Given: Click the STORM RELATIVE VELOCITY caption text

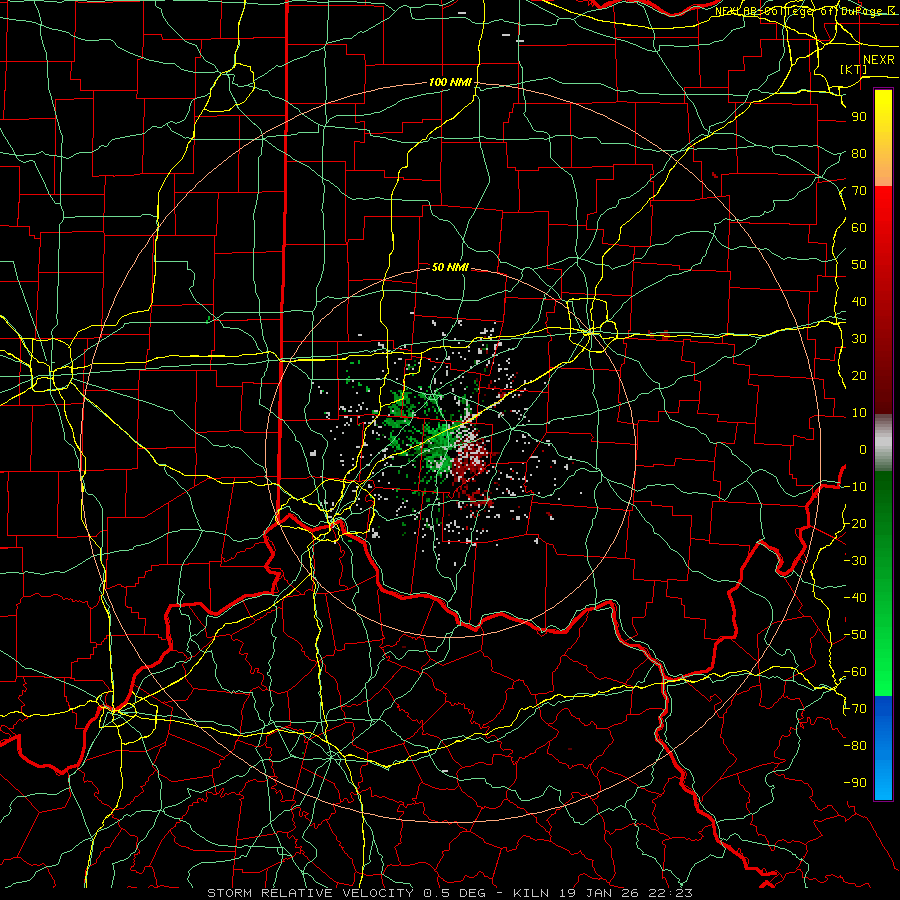Looking at the screenshot, I should point(310,893).
